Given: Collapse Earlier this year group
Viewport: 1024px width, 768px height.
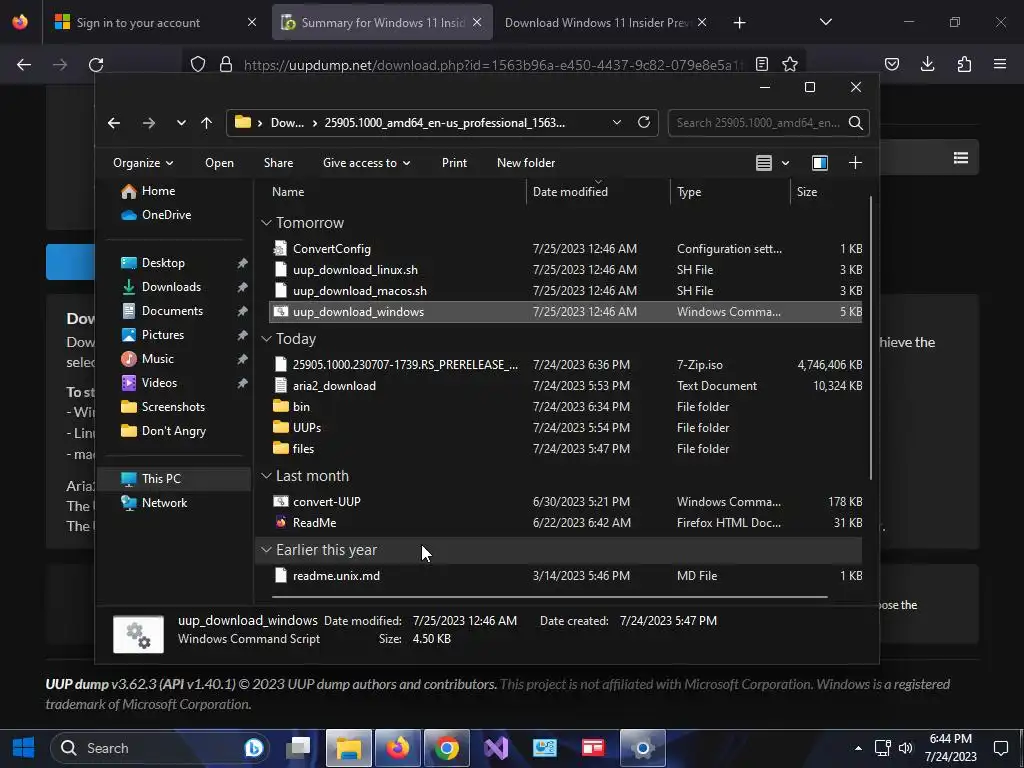Looking at the screenshot, I should coord(266,550).
